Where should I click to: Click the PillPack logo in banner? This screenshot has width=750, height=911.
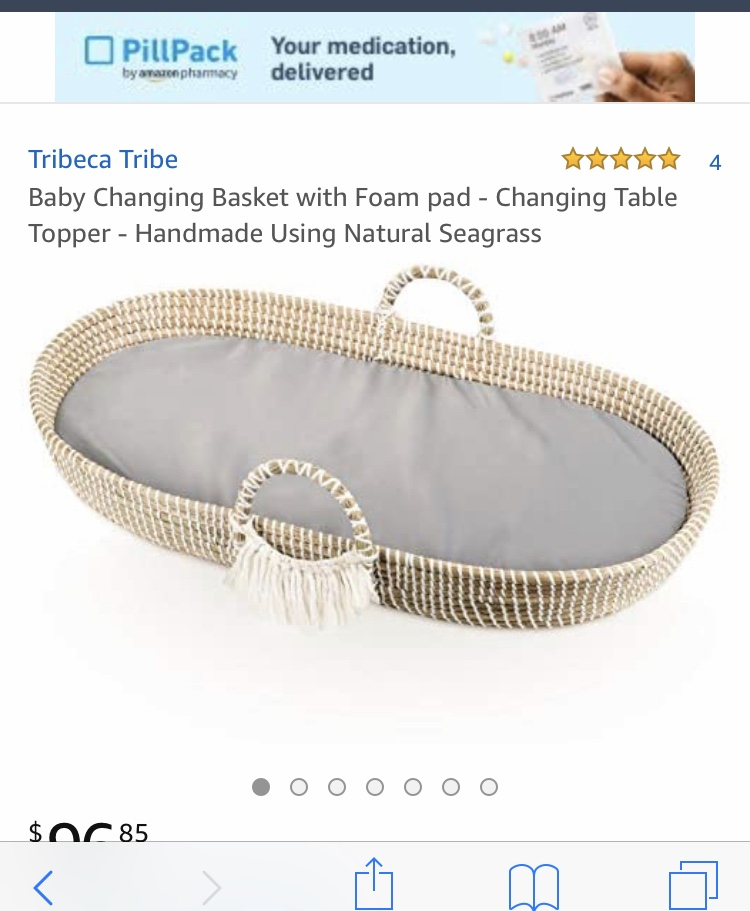tap(161, 57)
